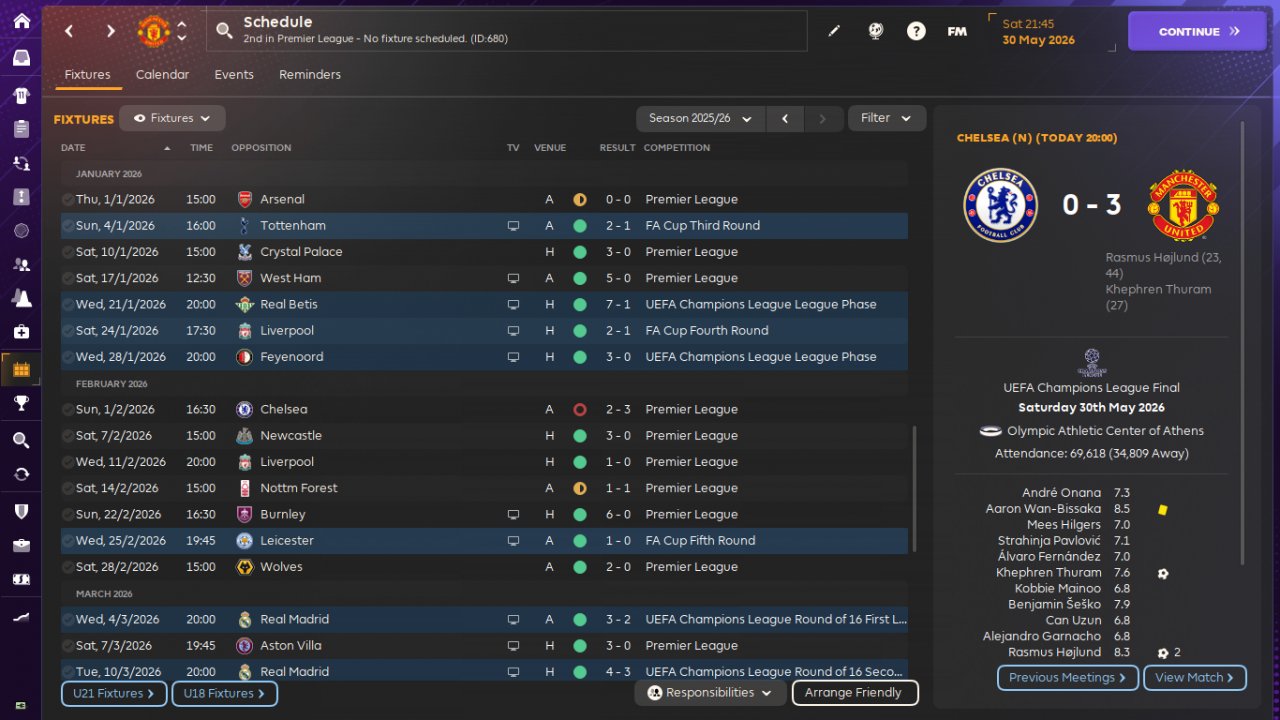Open the Responsibilities dropdown

coord(710,693)
